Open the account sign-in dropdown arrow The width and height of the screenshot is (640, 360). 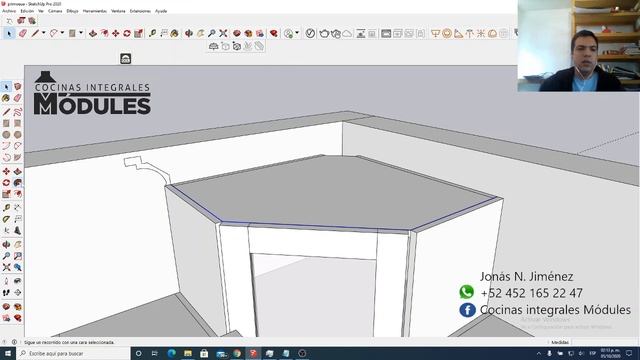[x=297, y=33]
